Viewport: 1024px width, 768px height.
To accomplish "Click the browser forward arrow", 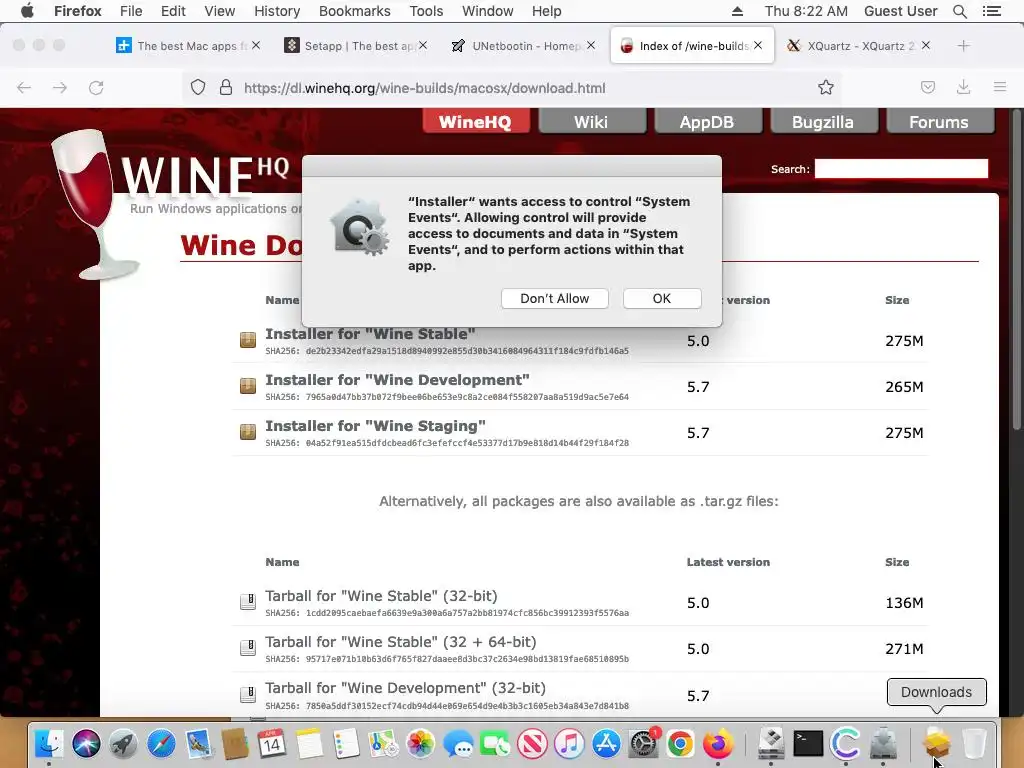I will coord(60,88).
